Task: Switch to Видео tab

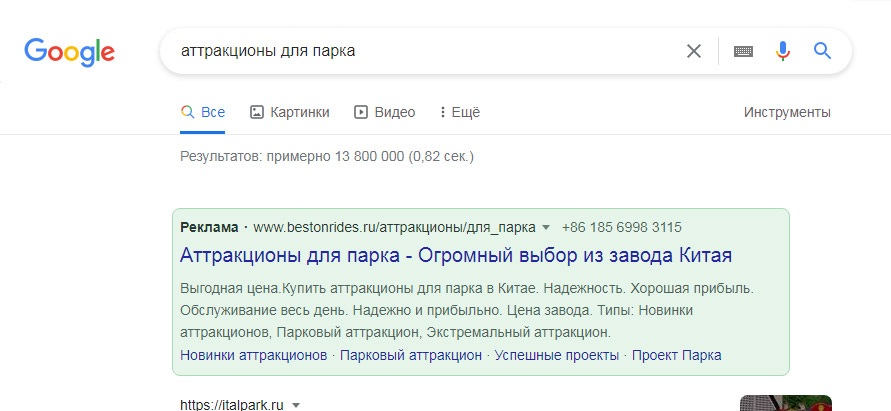Action: (x=385, y=112)
